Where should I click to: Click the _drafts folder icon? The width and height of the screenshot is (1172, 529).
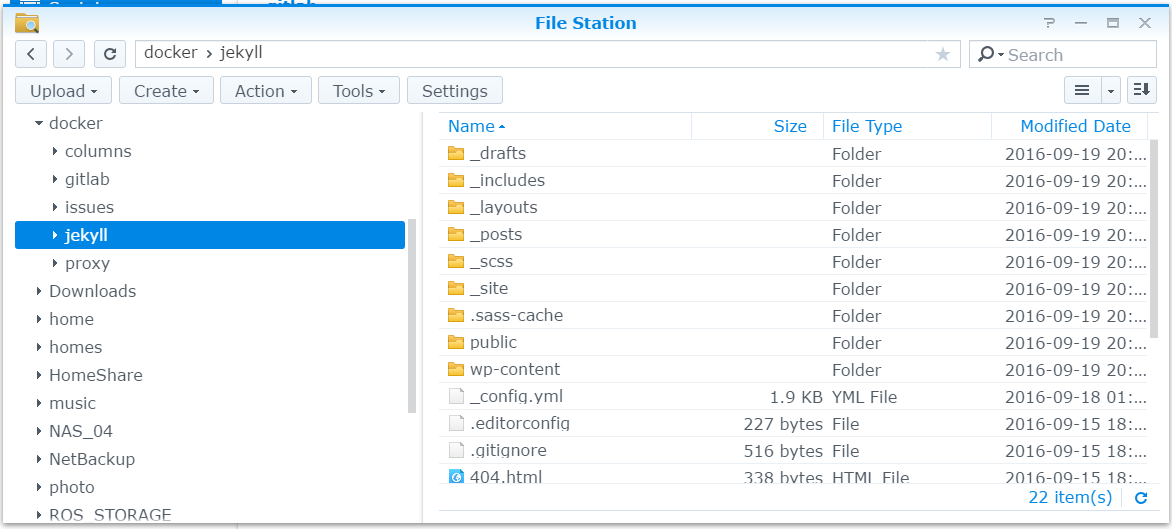[456, 153]
